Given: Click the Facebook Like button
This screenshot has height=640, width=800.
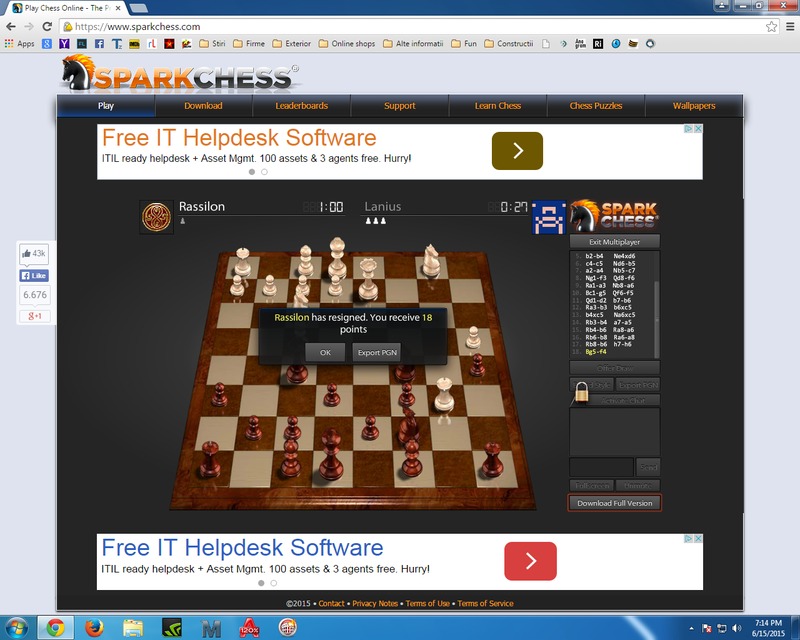Looking at the screenshot, I should (34, 276).
